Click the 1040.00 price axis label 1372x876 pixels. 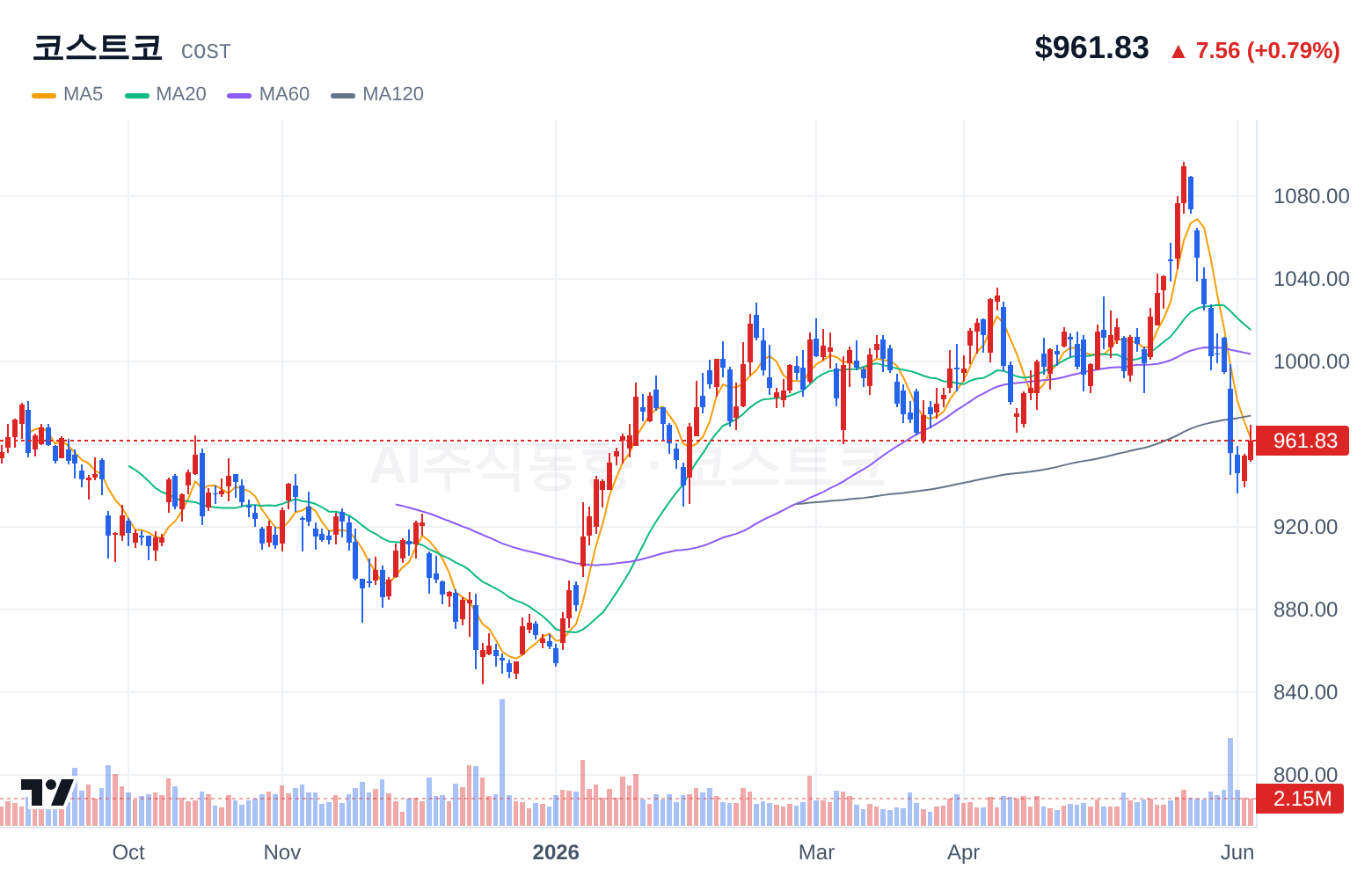point(1311,279)
